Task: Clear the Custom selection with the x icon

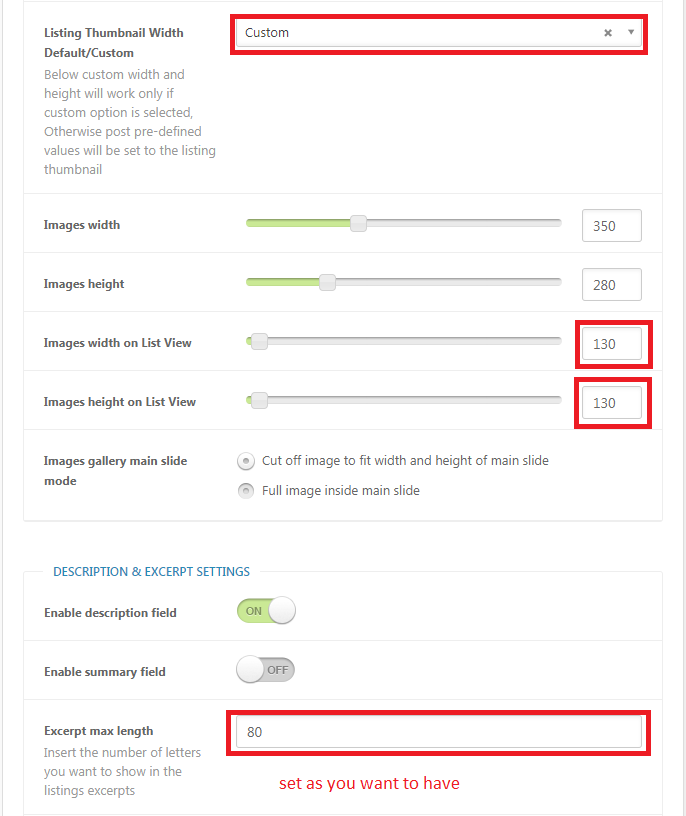Action: 607,33
